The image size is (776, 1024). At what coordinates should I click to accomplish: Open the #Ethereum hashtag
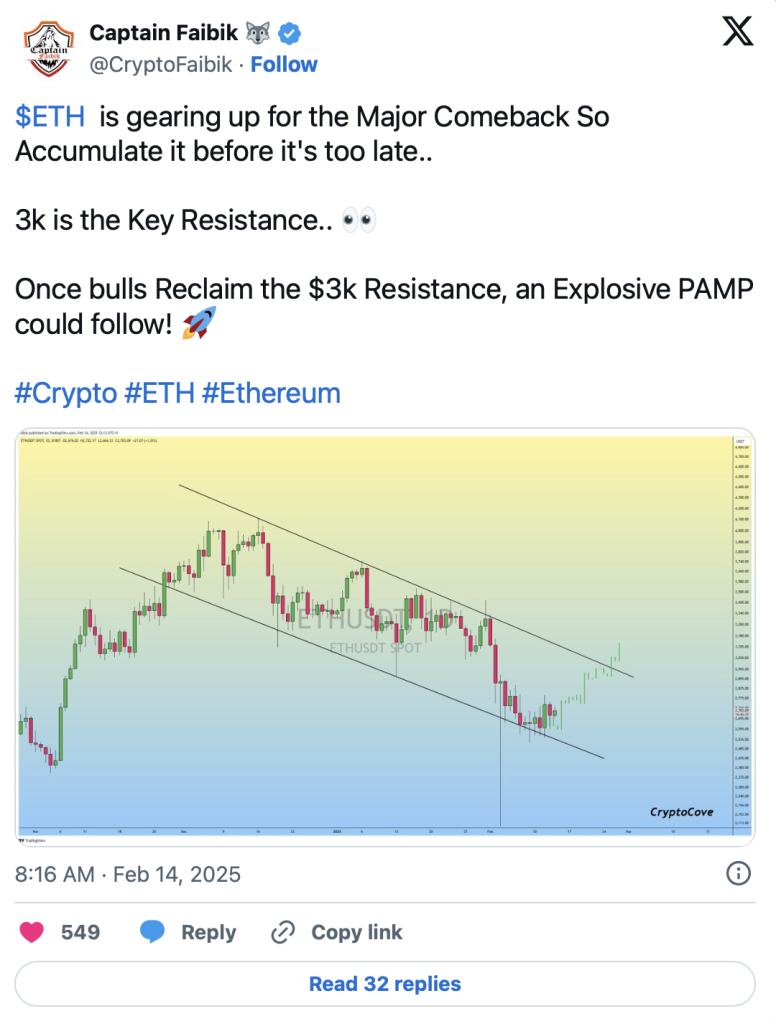(x=271, y=392)
